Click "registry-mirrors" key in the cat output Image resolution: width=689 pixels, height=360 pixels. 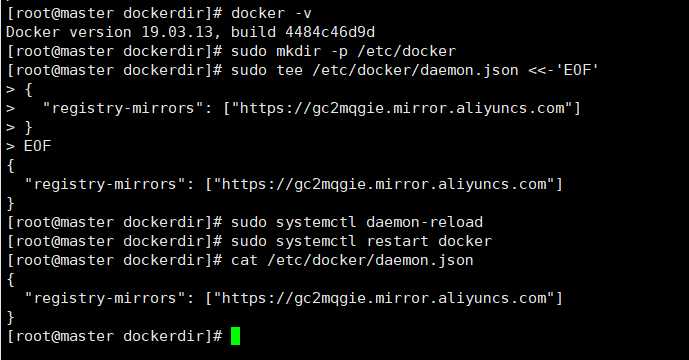105,298
